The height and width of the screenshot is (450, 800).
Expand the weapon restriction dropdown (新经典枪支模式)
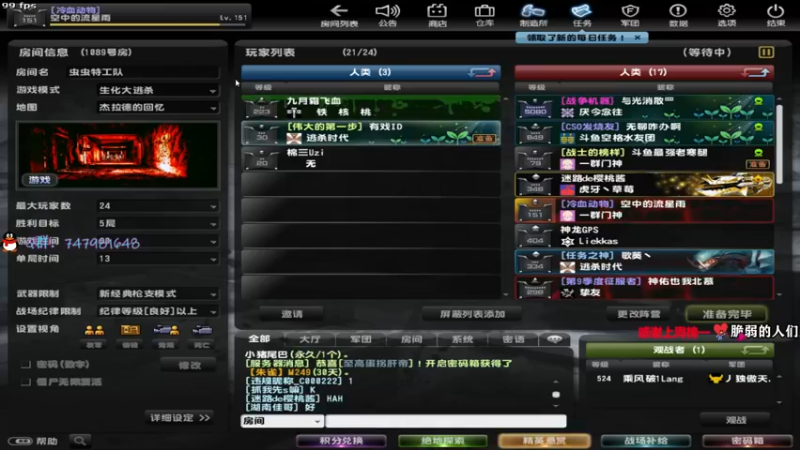pyautogui.click(x=158, y=294)
